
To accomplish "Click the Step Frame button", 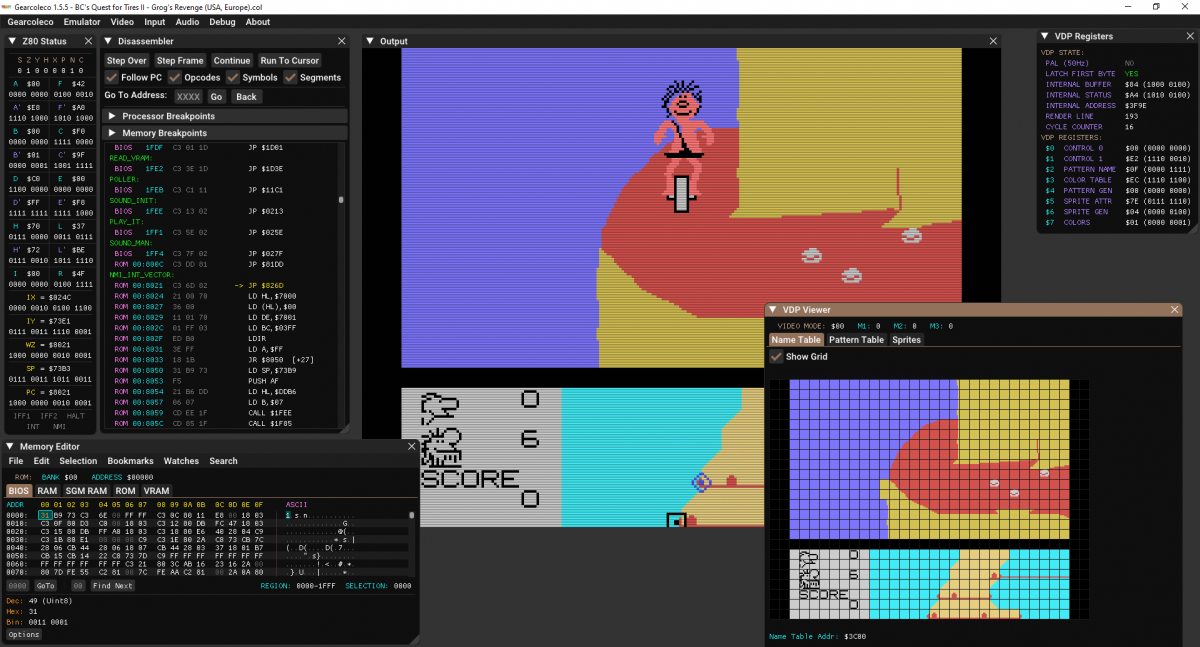I will (180, 60).
